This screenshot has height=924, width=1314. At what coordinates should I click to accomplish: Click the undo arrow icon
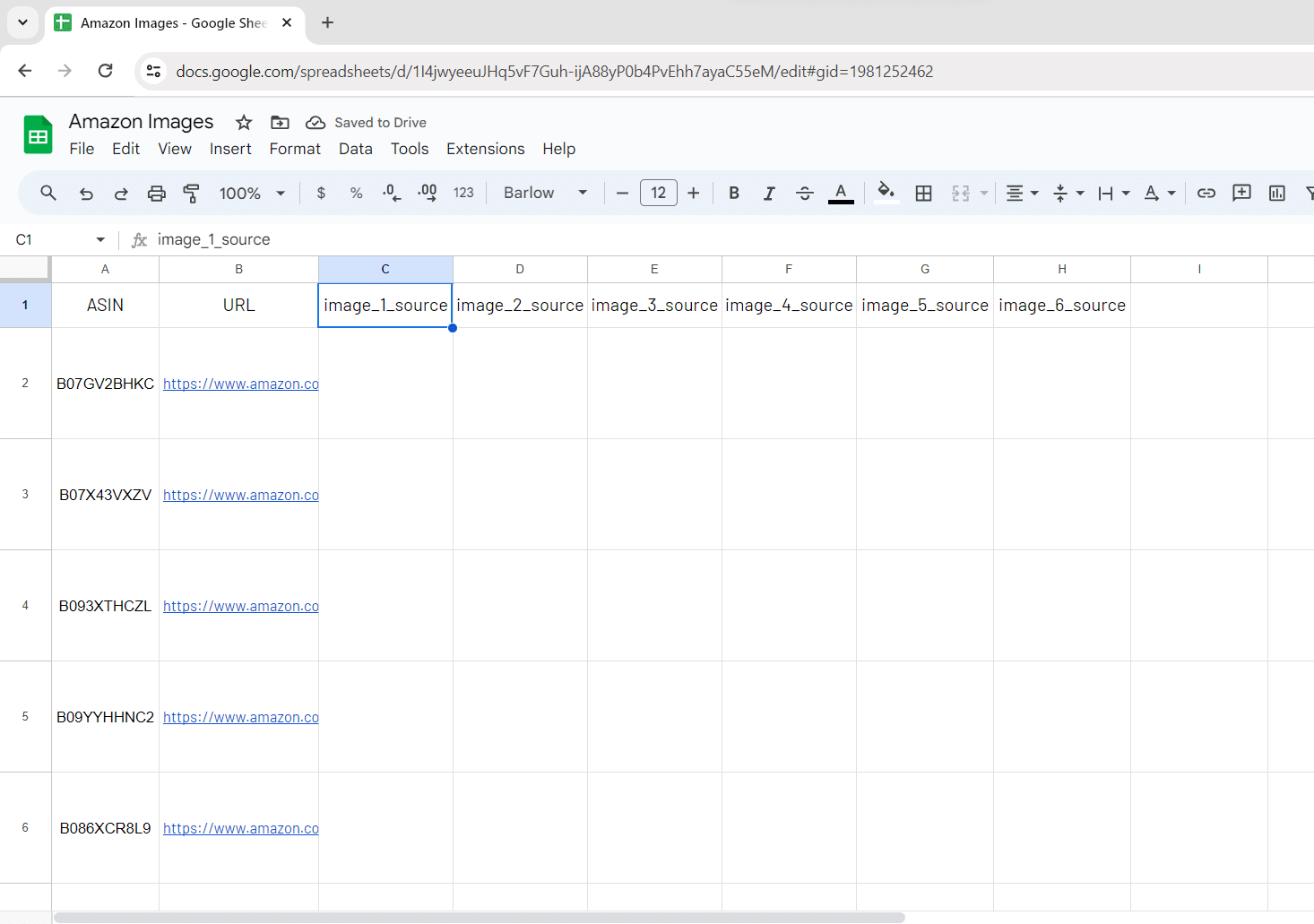pos(86,193)
